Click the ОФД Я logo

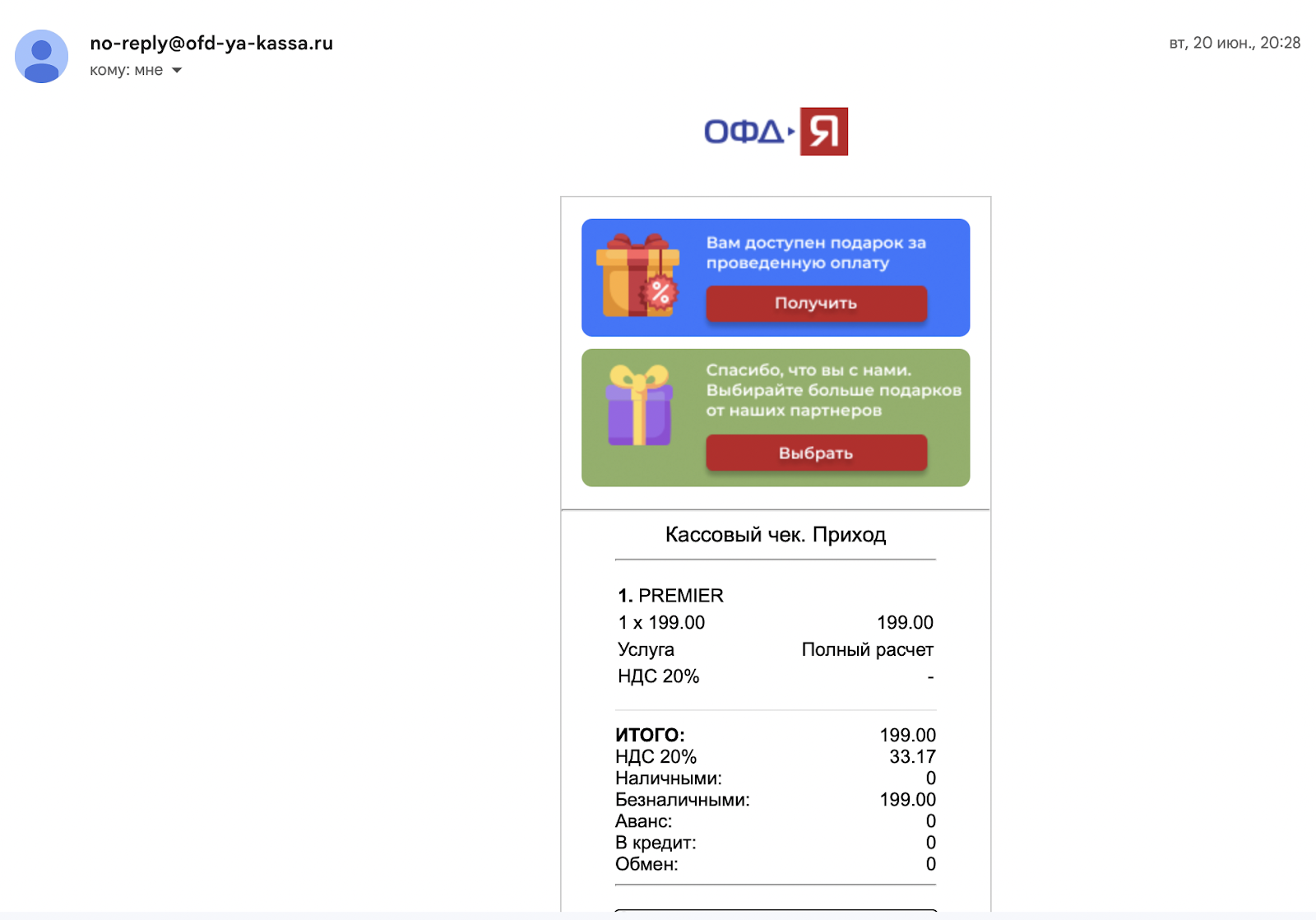click(x=776, y=132)
